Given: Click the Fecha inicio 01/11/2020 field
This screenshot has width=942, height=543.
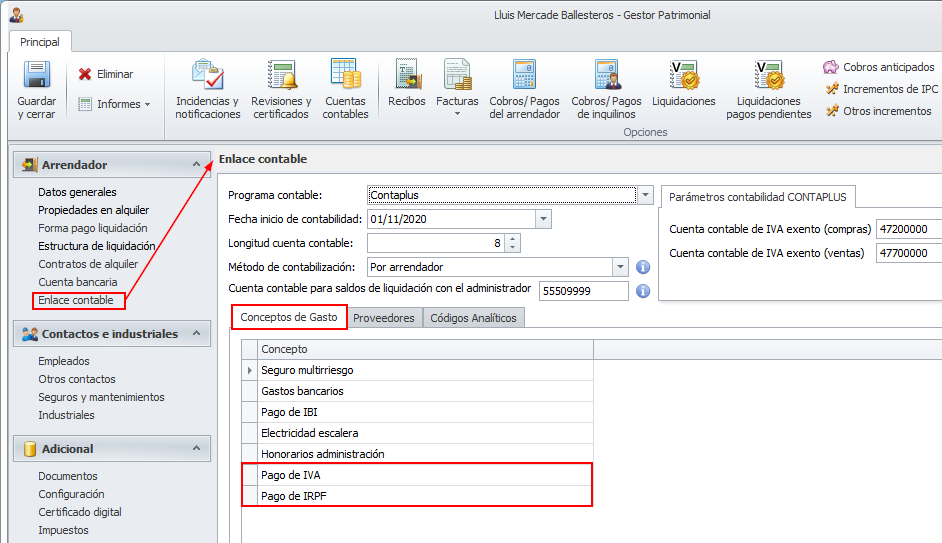Looking at the screenshot, I should click(x=451, y=219).
